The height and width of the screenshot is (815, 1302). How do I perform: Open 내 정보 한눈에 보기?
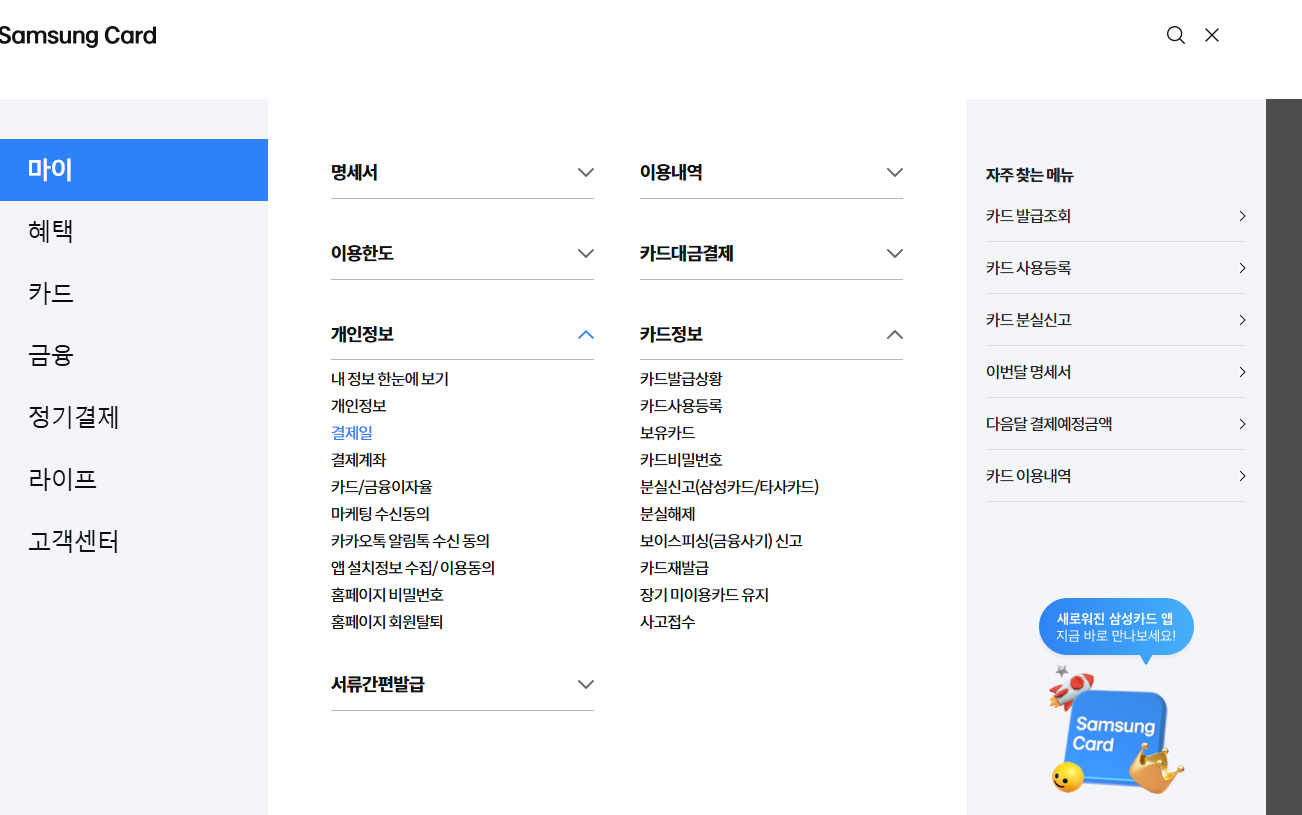392,378
